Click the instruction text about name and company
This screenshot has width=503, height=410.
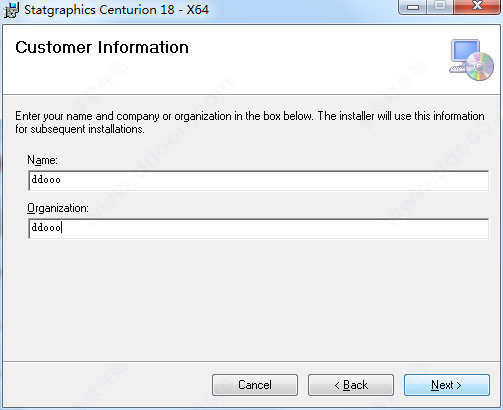pos(250,122)
